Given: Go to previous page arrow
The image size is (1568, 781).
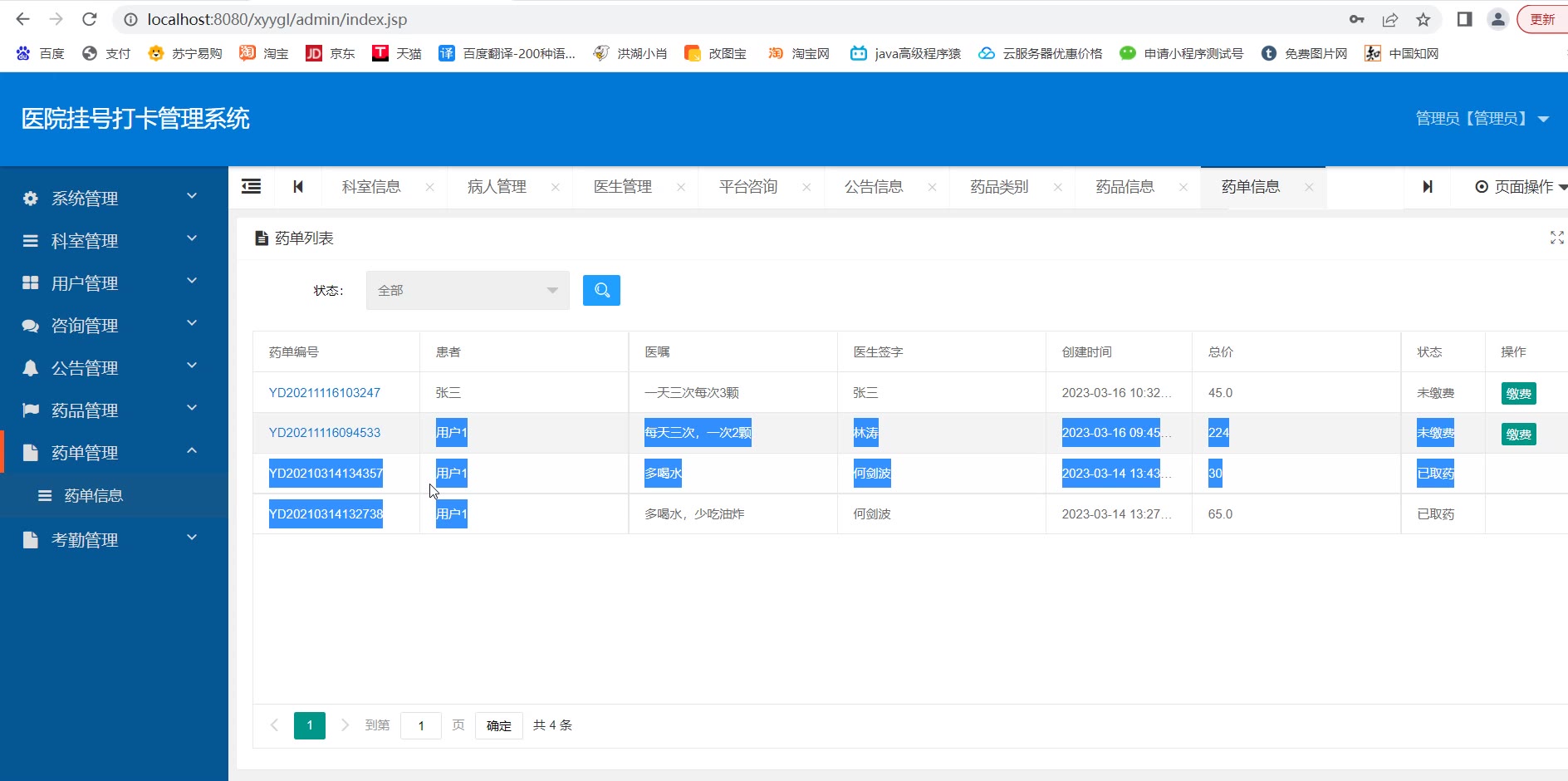Looking at the screenshot, I should (x=274, y=725).
